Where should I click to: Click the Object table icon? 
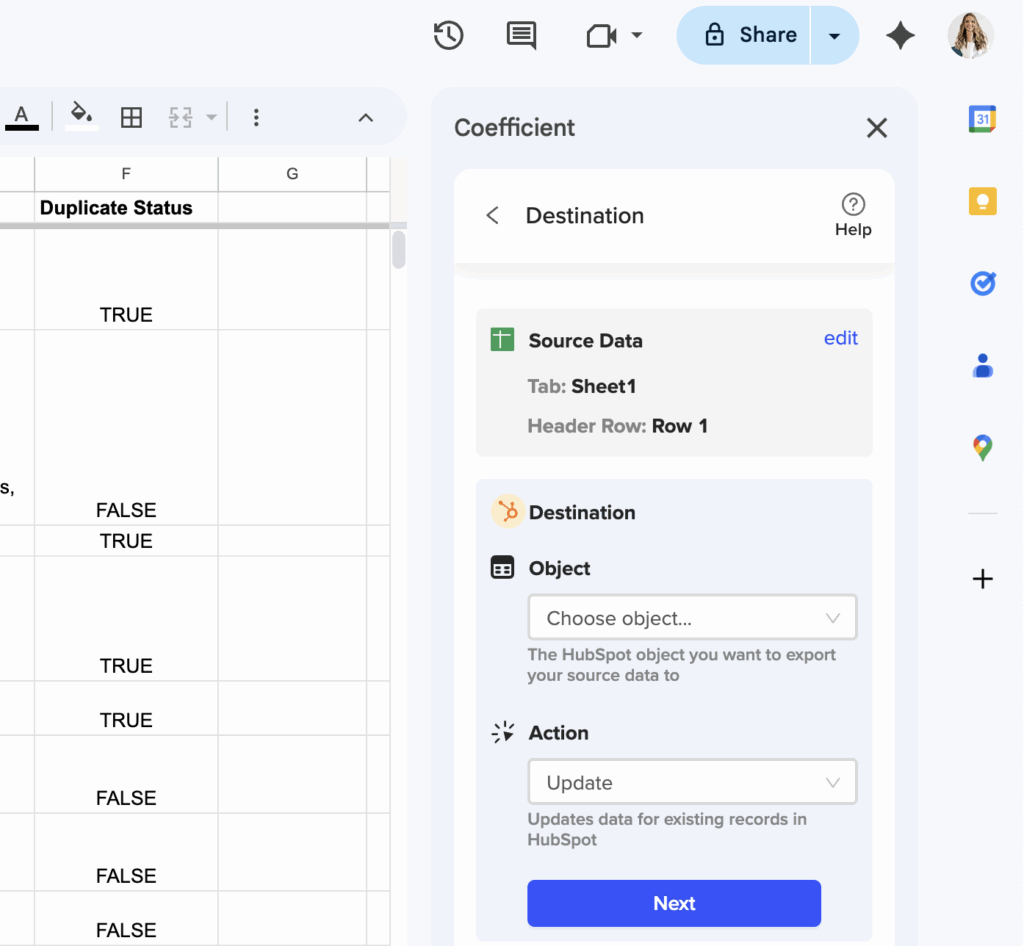pyautogui.click(x=502, y=567)
